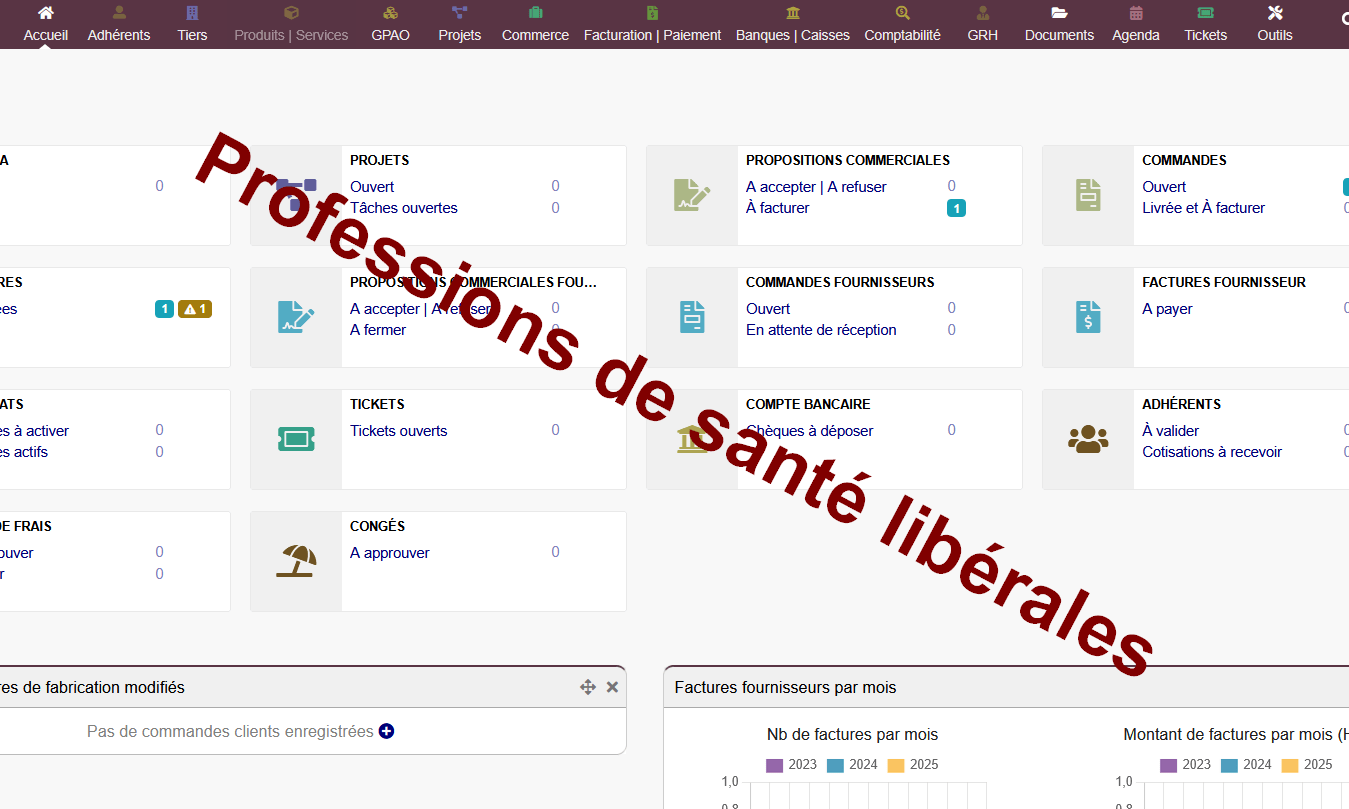1349x809 pixels.
Task: Click the plus icon after 'clients enregistrées'
Action: (386, 731)
